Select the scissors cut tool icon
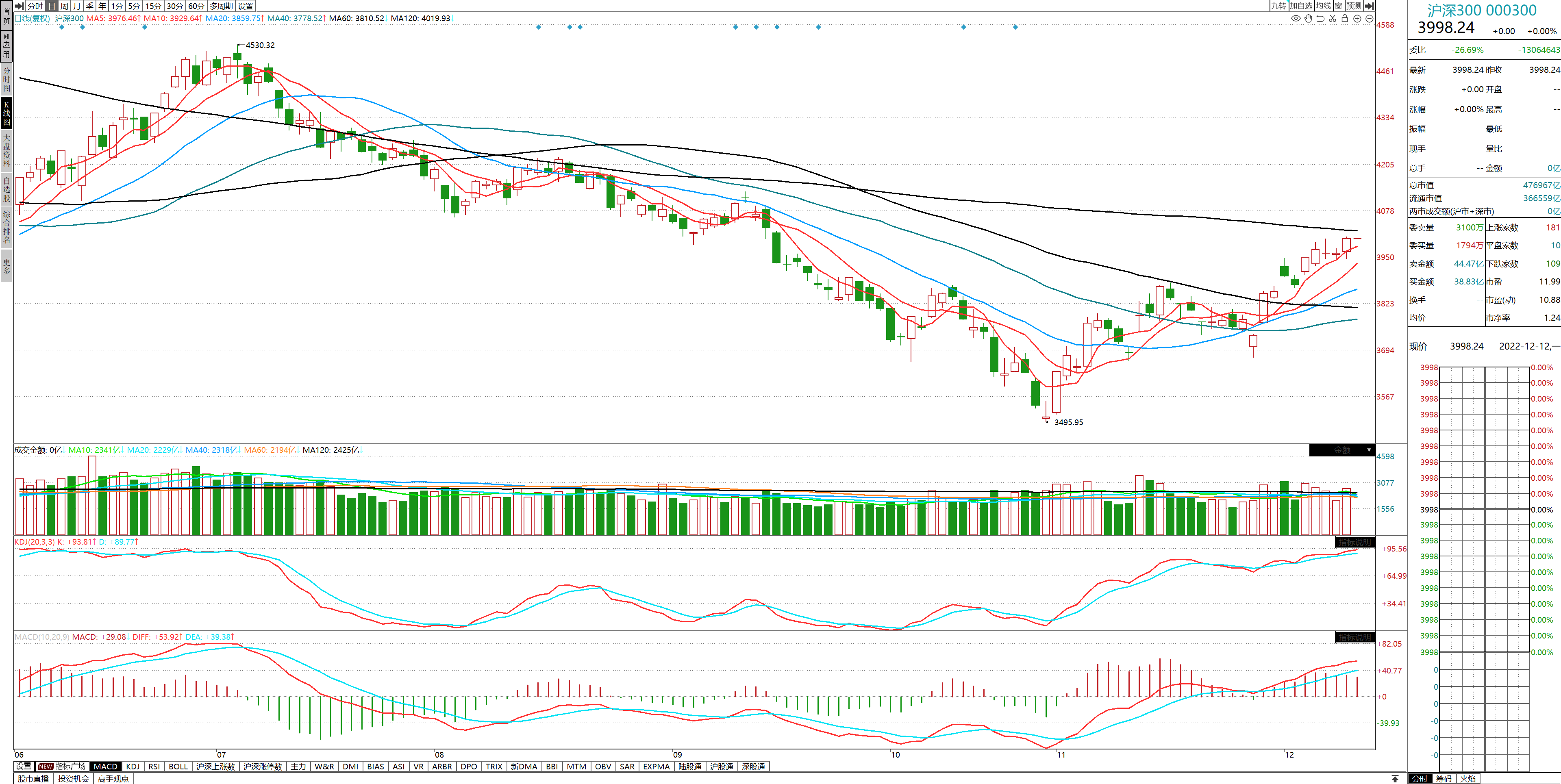This screenshot has height=784, width=1561. pos(1333,18)
